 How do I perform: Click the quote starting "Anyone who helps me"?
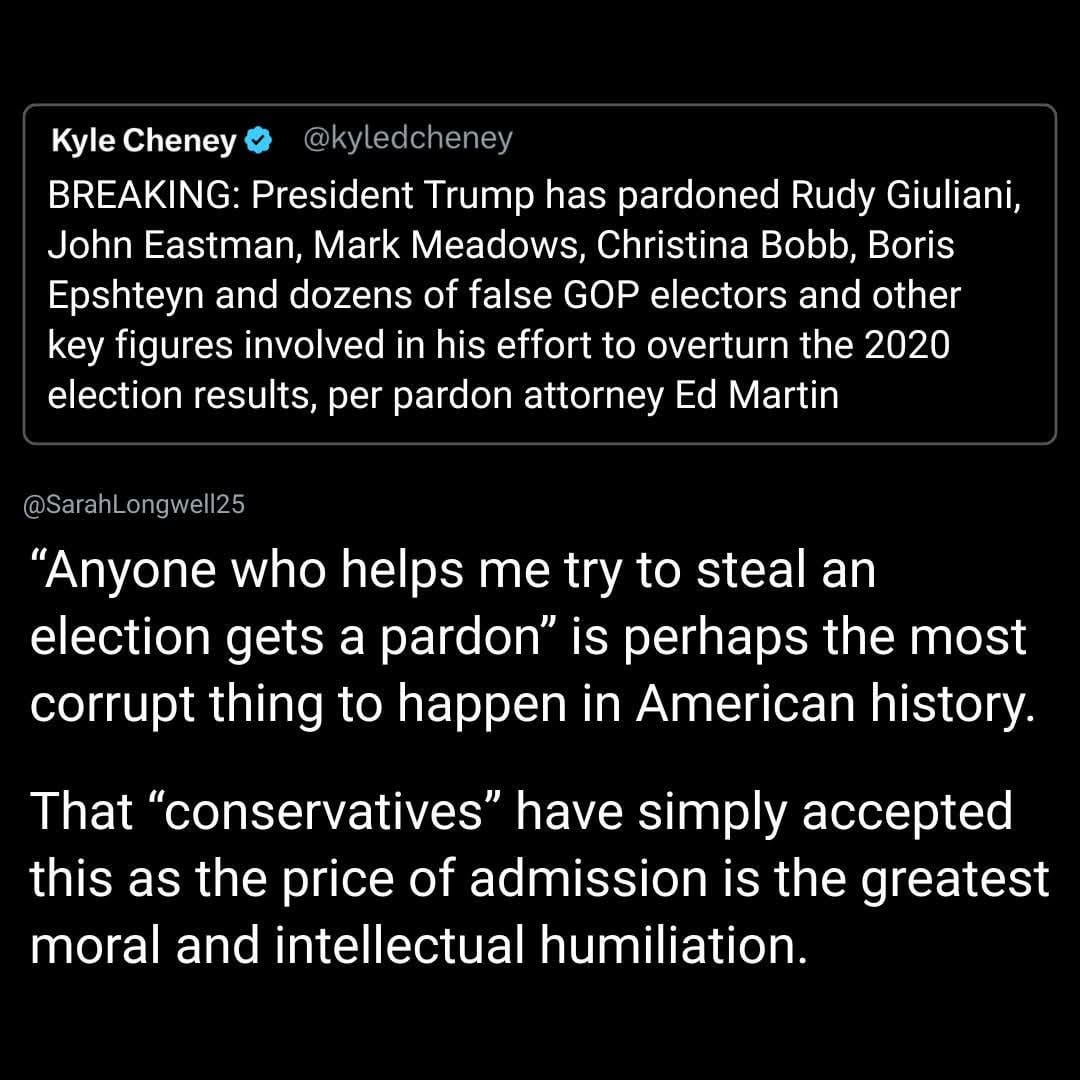(453, 571)
